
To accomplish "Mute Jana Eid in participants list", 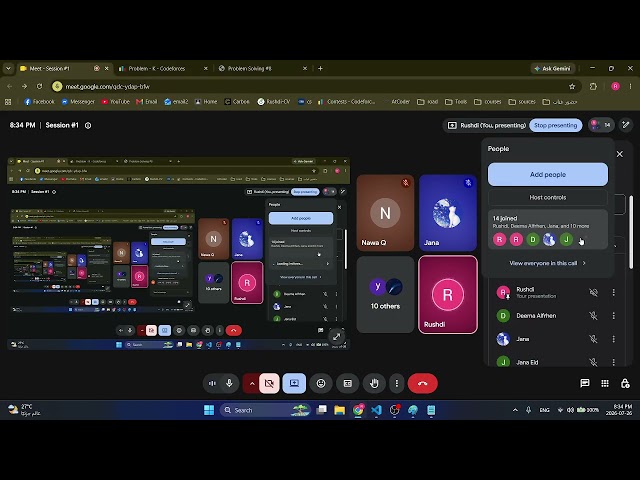I will pos(593,362).
